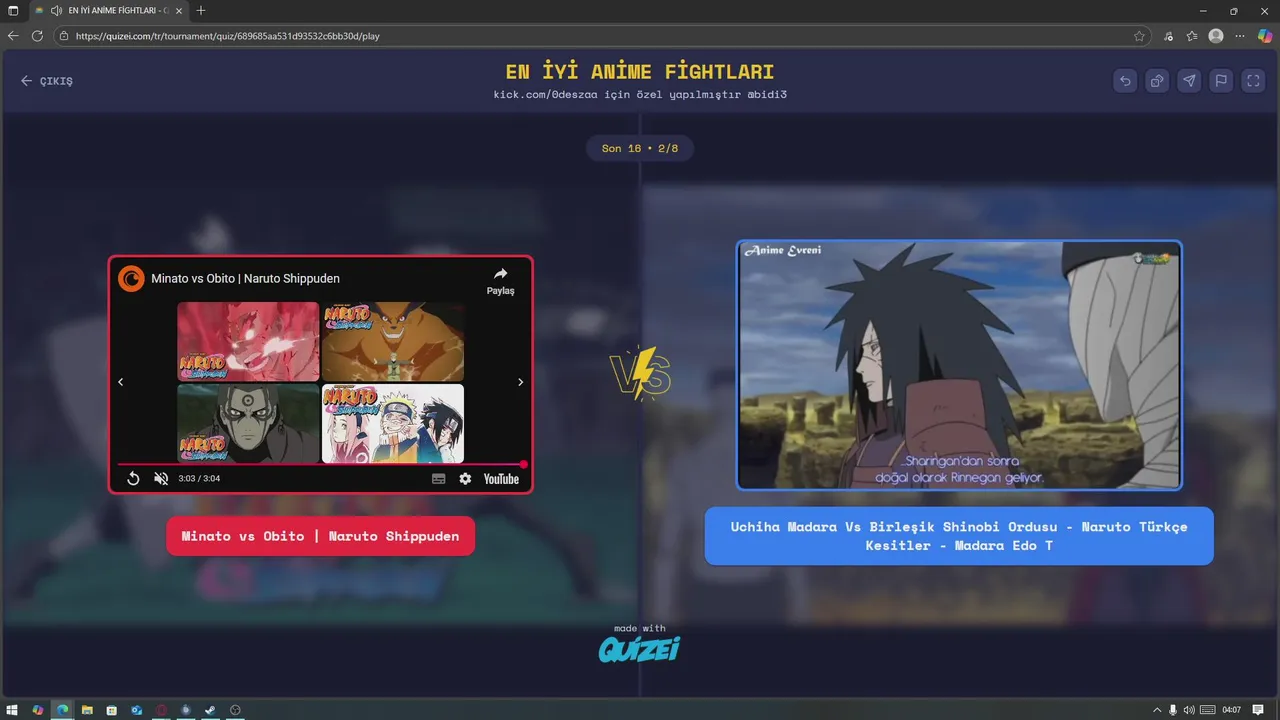Select the Madara video preview card

[959, 365]
